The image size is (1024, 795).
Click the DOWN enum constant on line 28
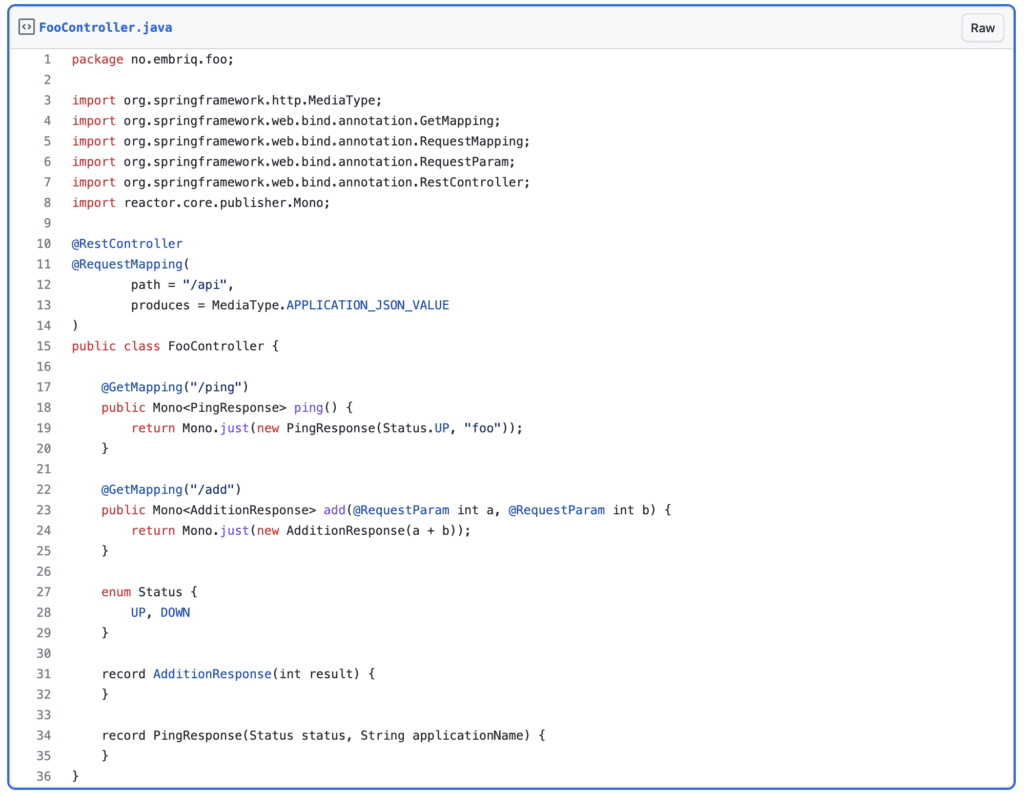point(176,611)
